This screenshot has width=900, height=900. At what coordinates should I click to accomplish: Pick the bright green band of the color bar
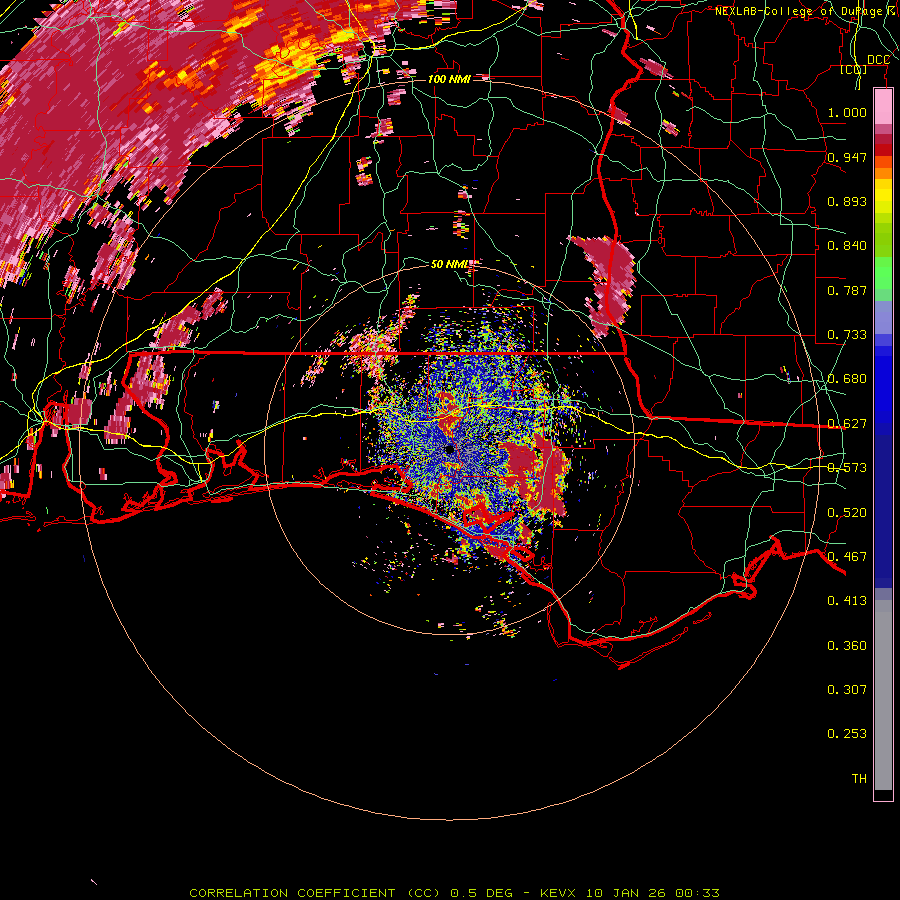click(883, 273)
